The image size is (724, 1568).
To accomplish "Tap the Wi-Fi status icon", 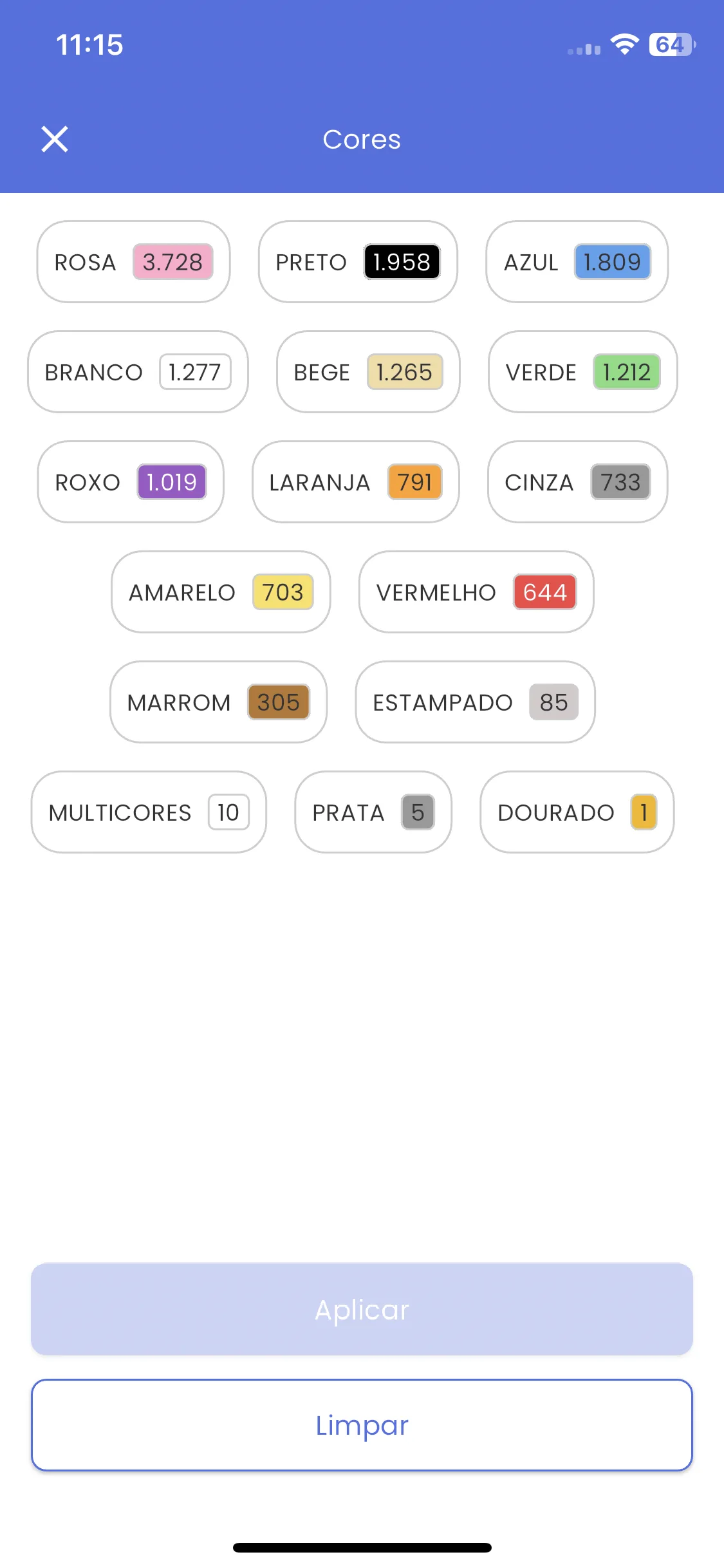I will (x=624, y=44).
